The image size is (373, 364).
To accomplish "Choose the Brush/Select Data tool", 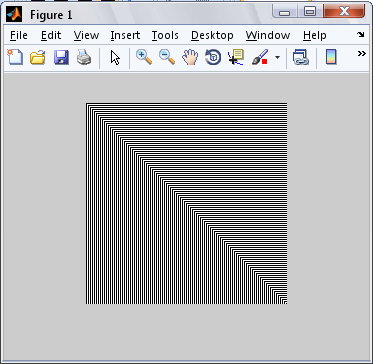I will tap(260, 57).
